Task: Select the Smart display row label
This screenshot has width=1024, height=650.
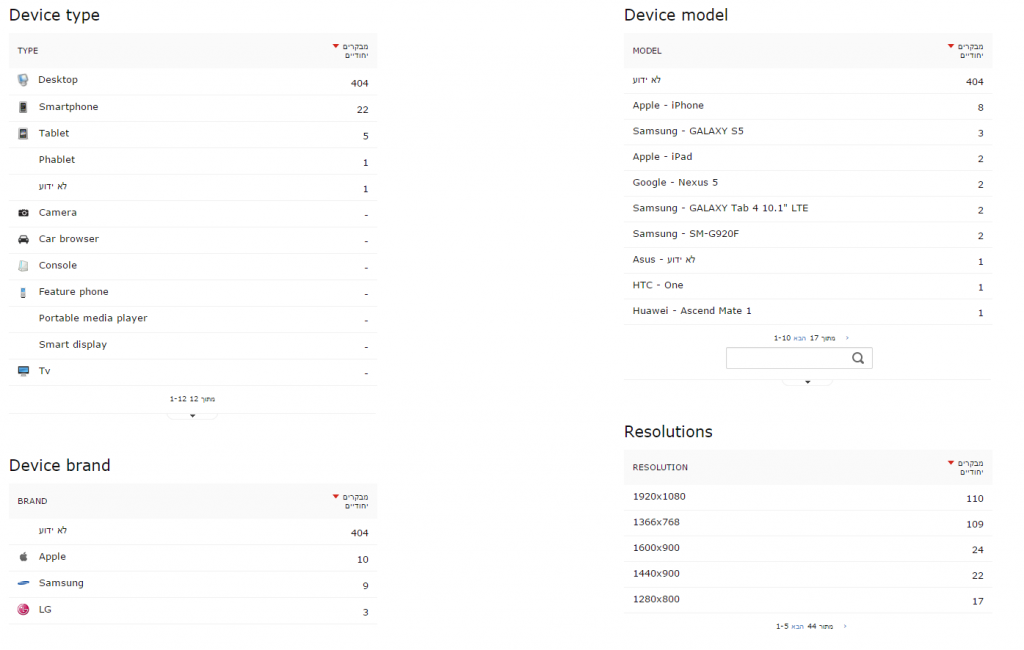Action: pyautogui.click(x=72, y=344)
